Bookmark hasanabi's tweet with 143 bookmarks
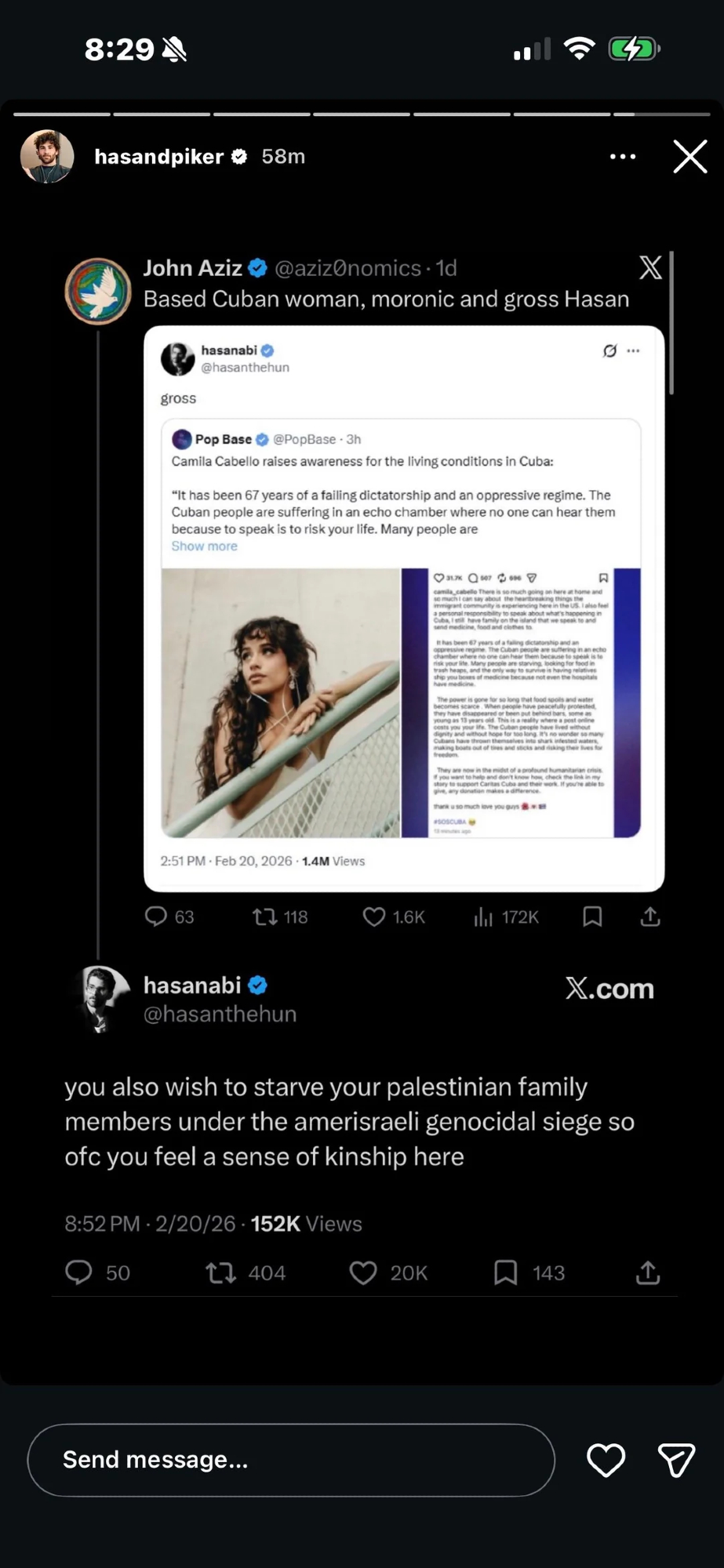The height and width of the screenshot is (1568, 724). point(506,1272)
